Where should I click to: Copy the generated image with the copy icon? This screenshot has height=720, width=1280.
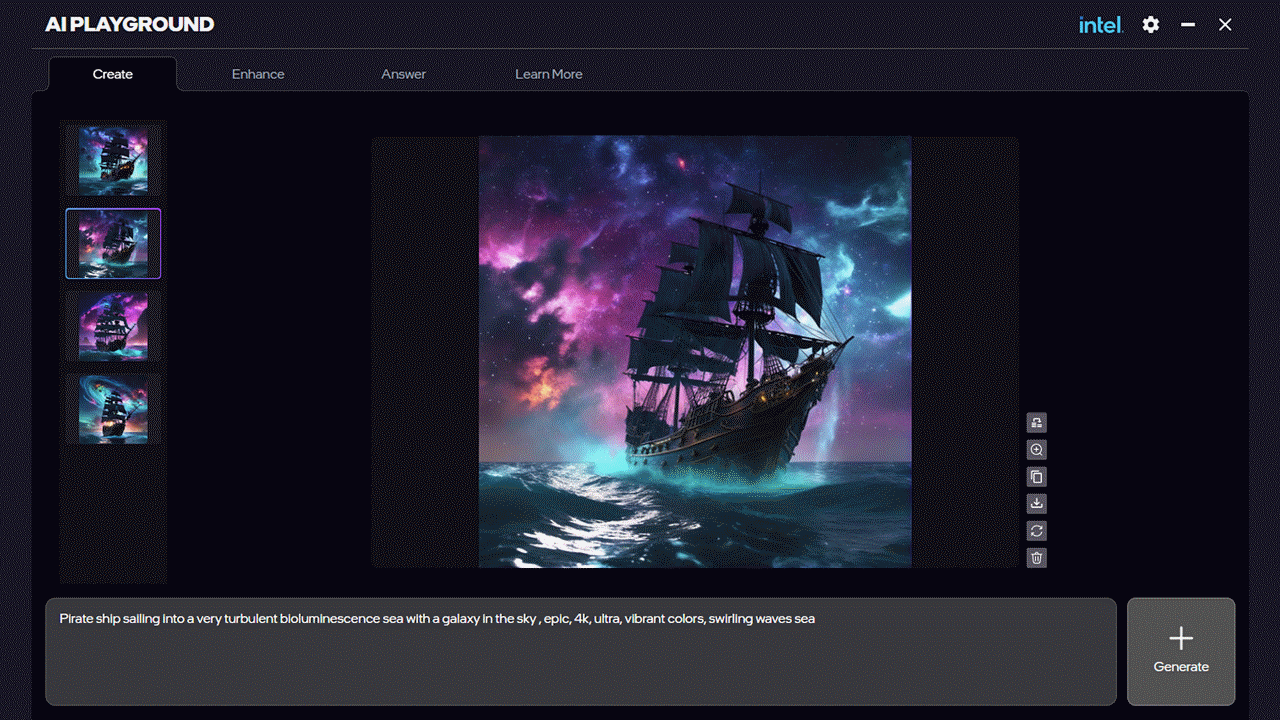[x=1037, y=477]
